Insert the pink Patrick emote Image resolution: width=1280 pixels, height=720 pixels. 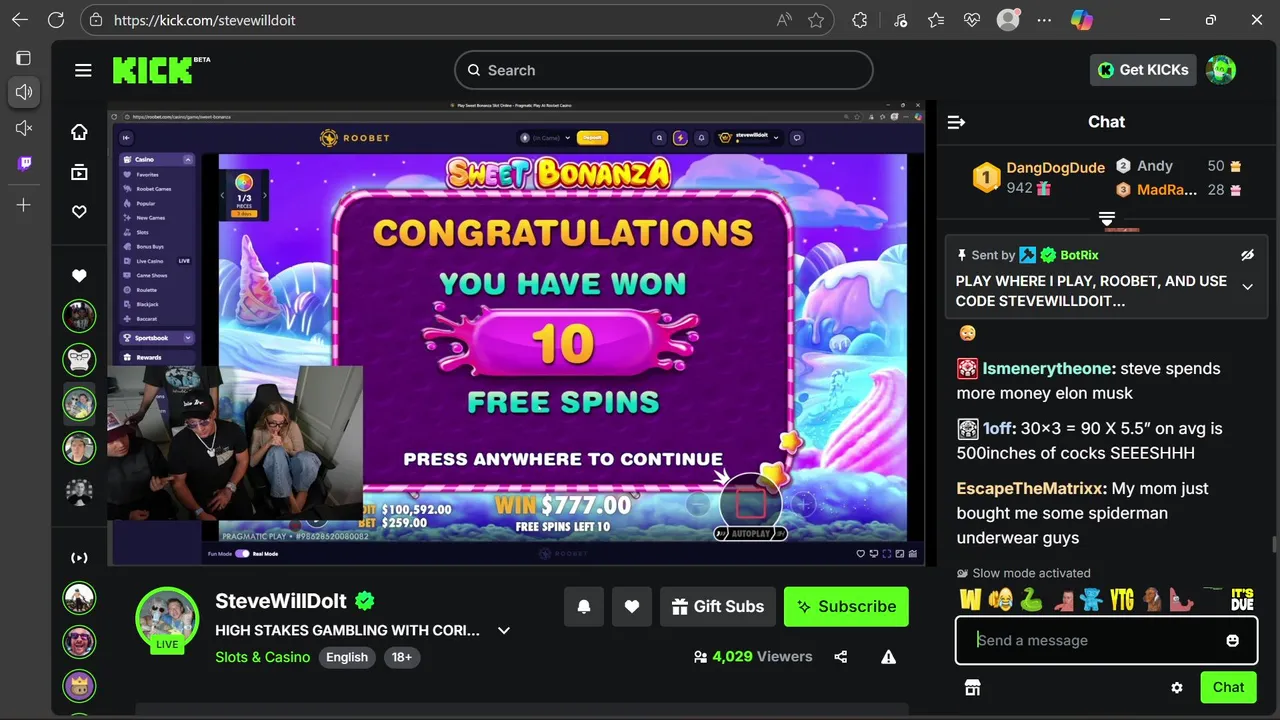(1182, 599)
